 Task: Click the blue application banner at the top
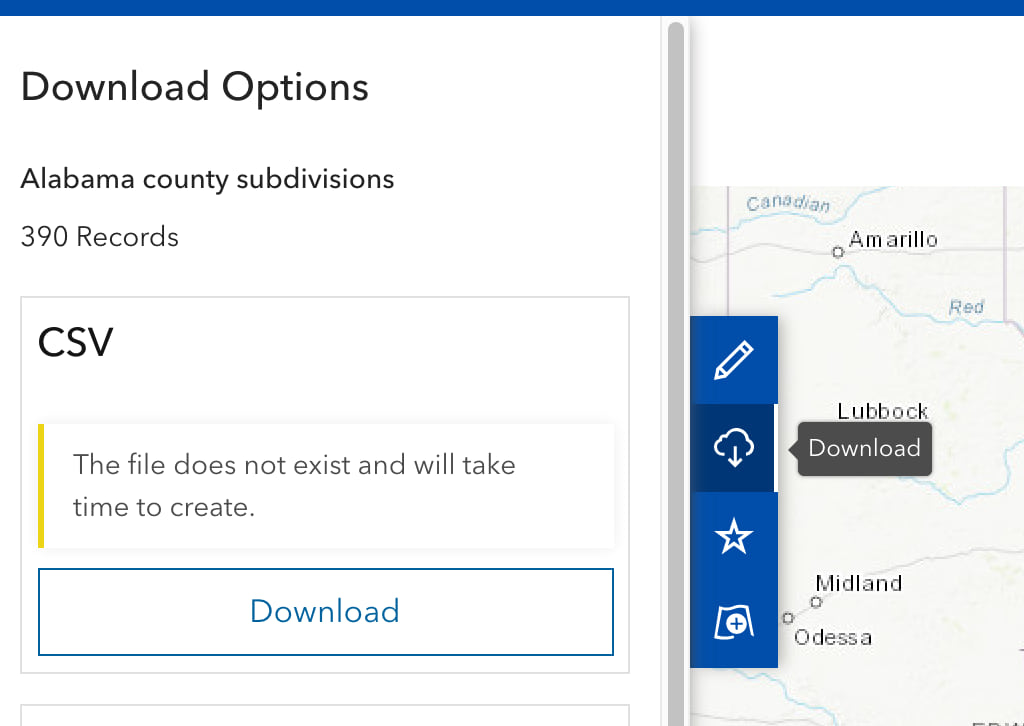coord(512,7)
